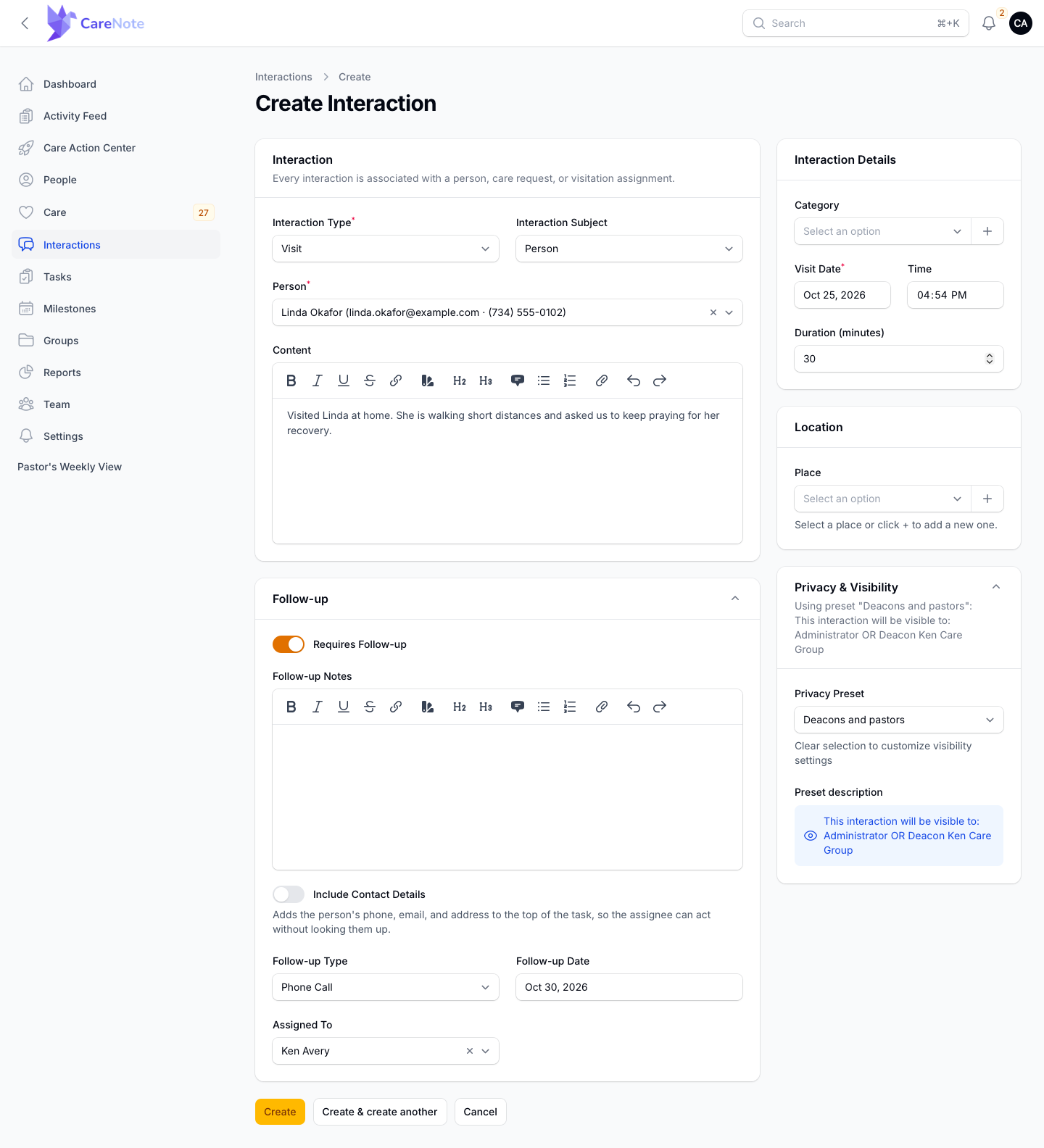Image resolution: width=1044 pixels, height=1148 pixels.
Task: Underline text using the Content editor toolbar
Action: (x=344, y=380)
